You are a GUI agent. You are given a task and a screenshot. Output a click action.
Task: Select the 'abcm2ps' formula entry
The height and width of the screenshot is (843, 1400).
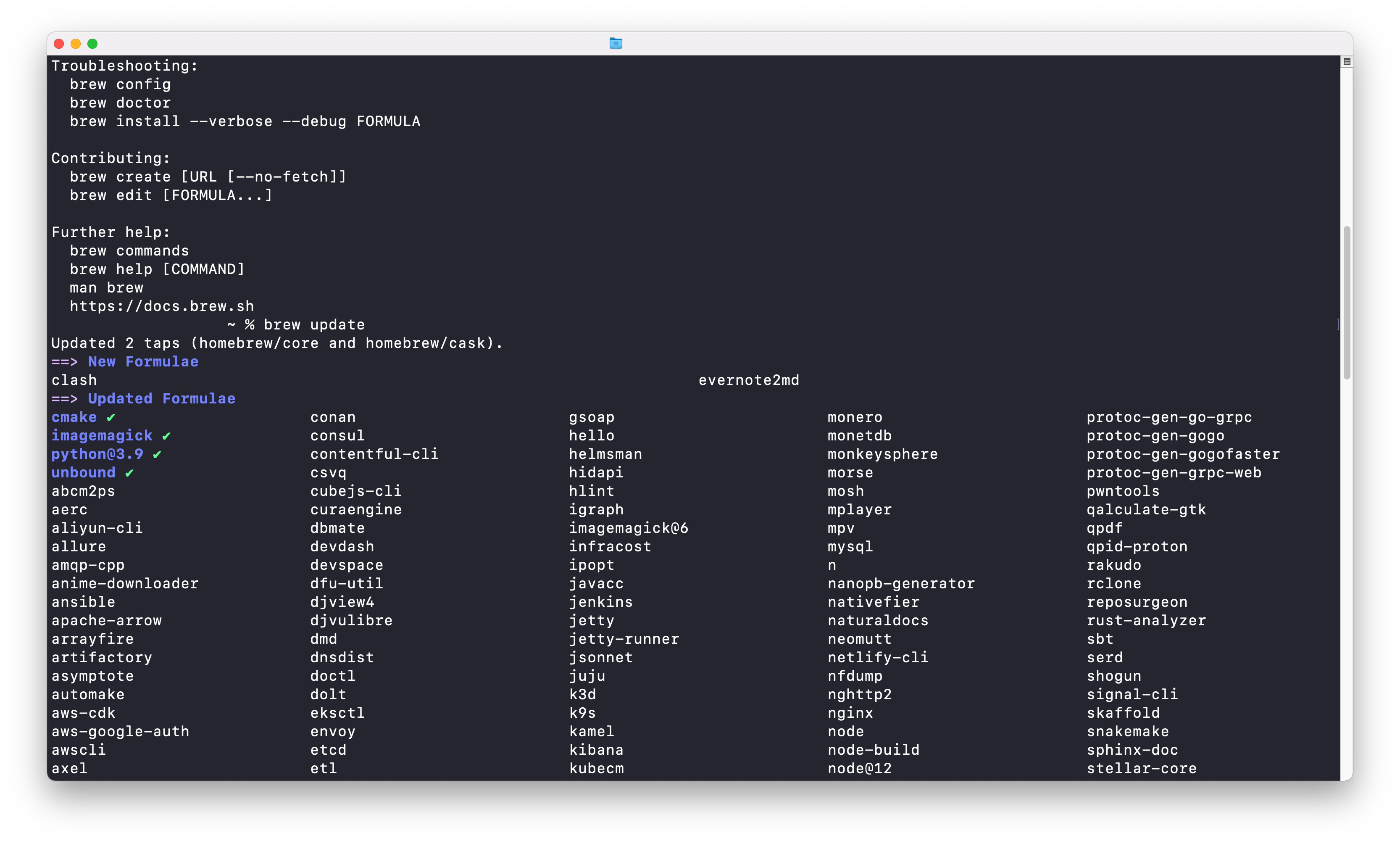[83, 491]
